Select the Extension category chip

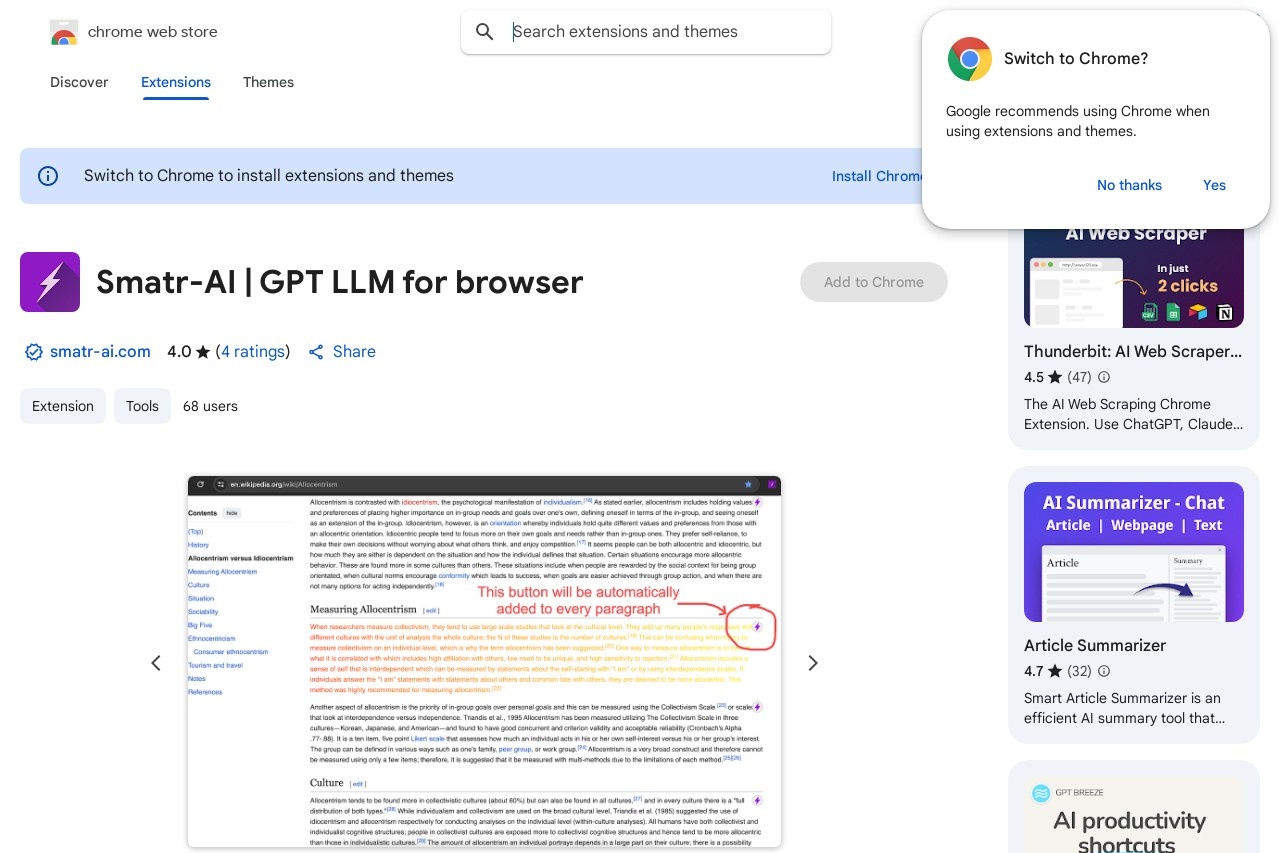coord(63,406)
